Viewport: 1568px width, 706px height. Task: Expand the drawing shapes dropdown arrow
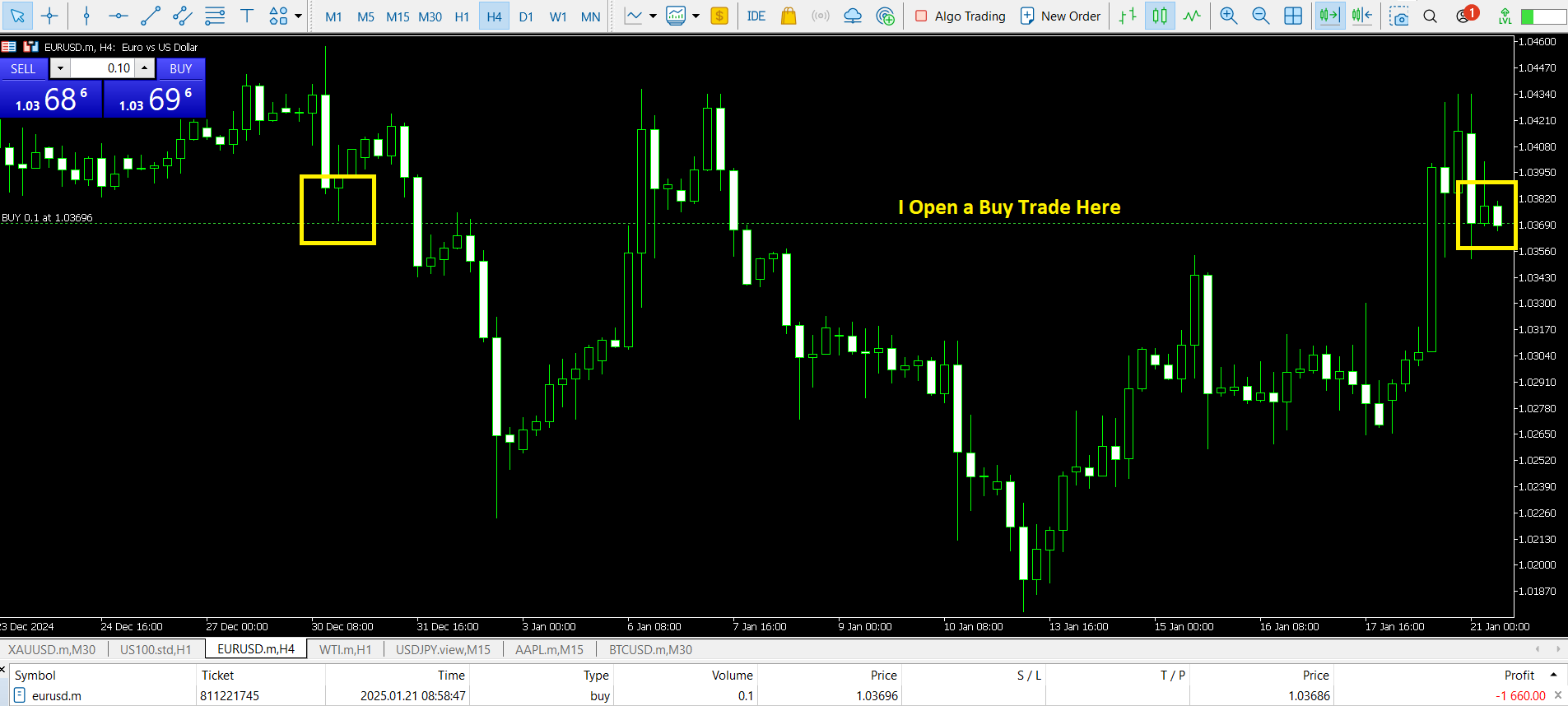click(298, 16)
